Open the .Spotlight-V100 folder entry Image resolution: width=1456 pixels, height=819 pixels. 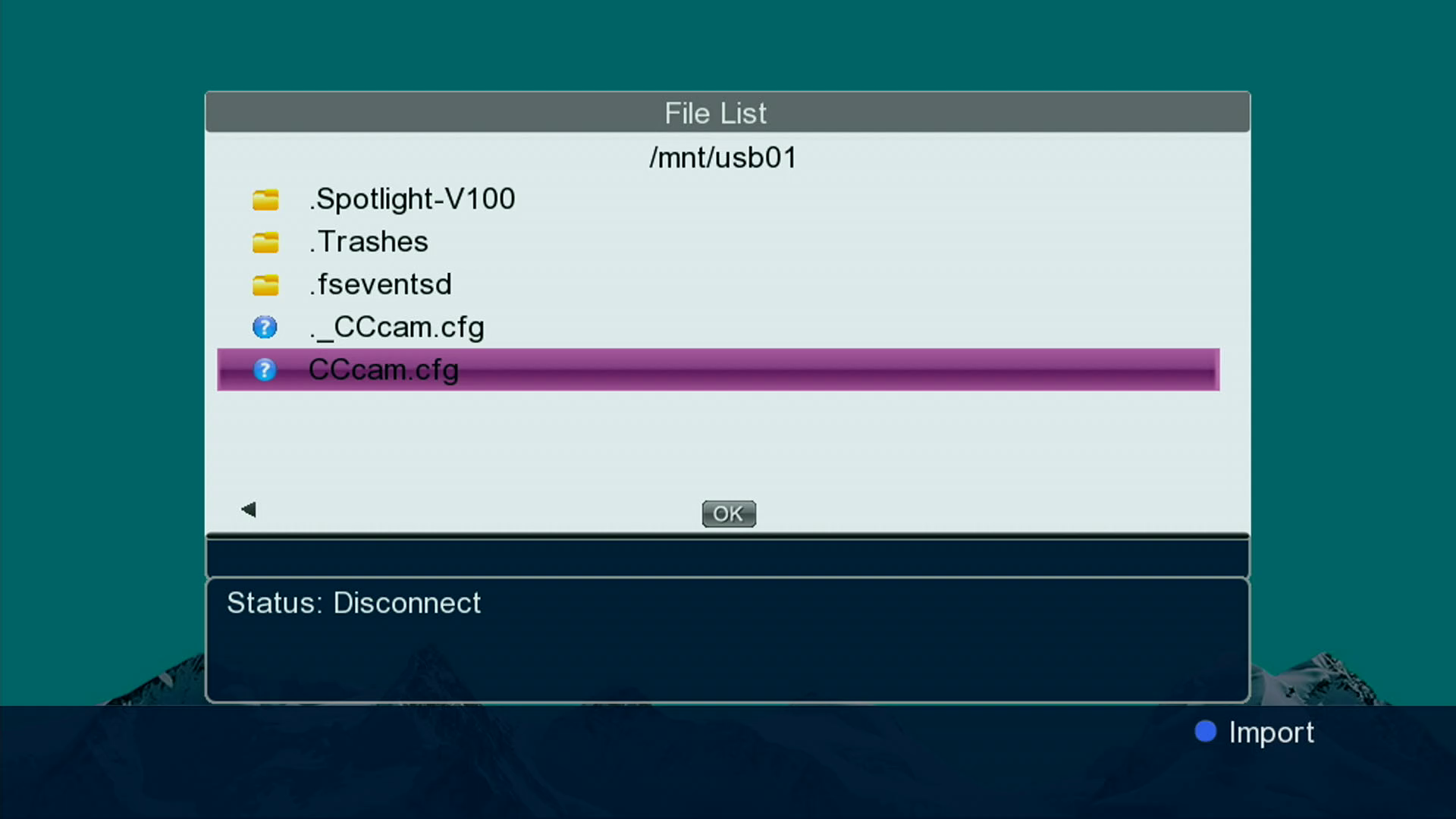click(412, 199)
